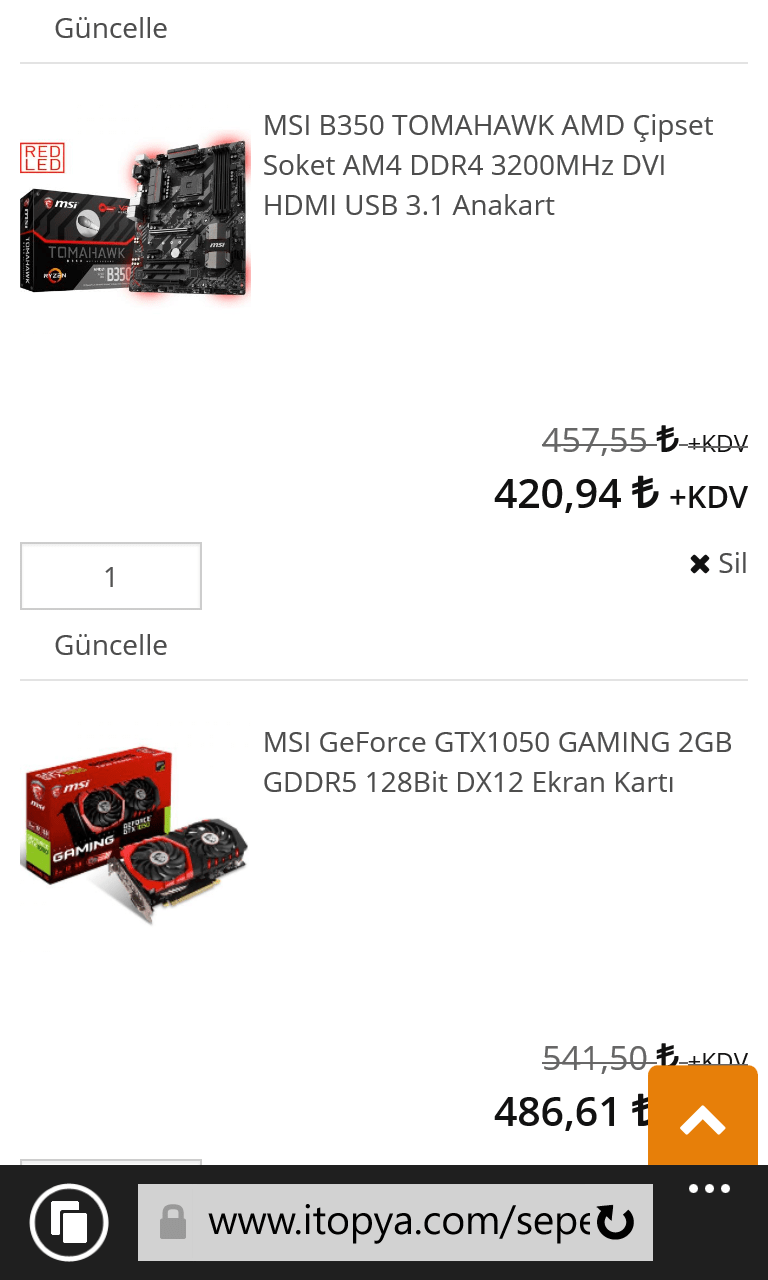Tap the RED LED badge icon
768x1280 pixels.
pyautogui.click(x=42, y=158)
